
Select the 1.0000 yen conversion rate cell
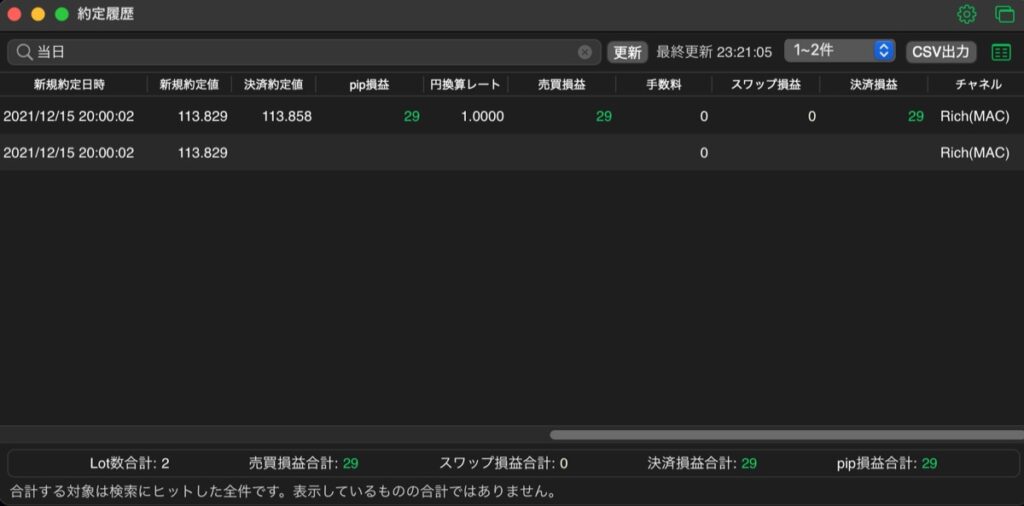tap(482, 116)
